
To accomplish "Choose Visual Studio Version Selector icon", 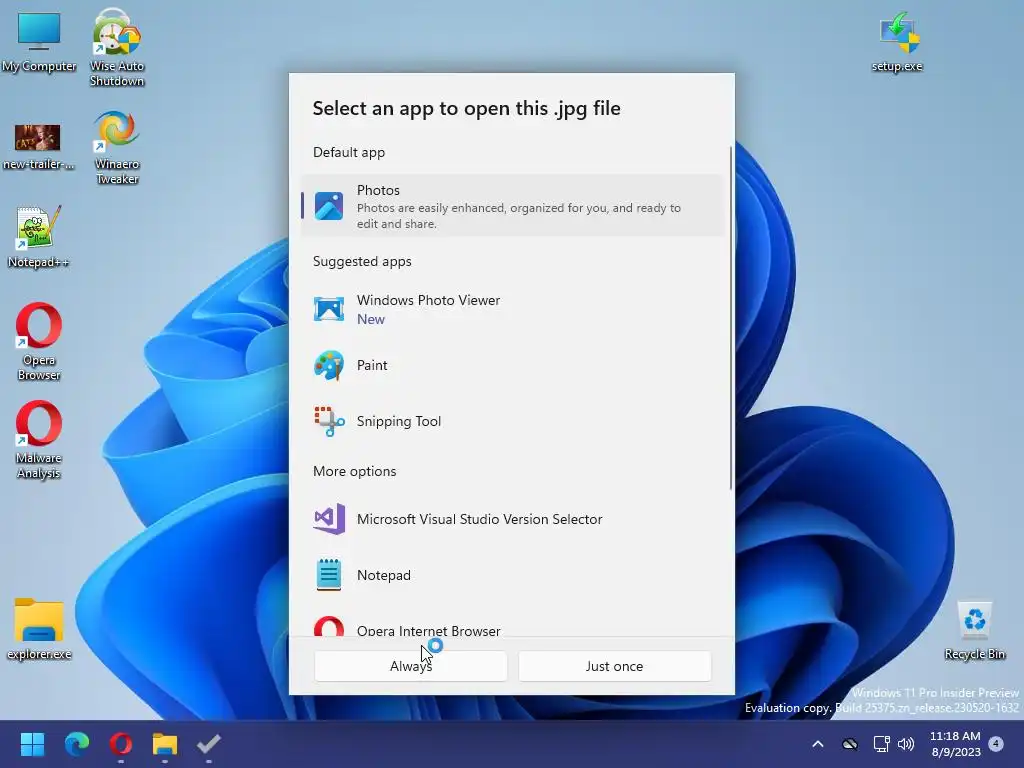I will pos(329,519).
